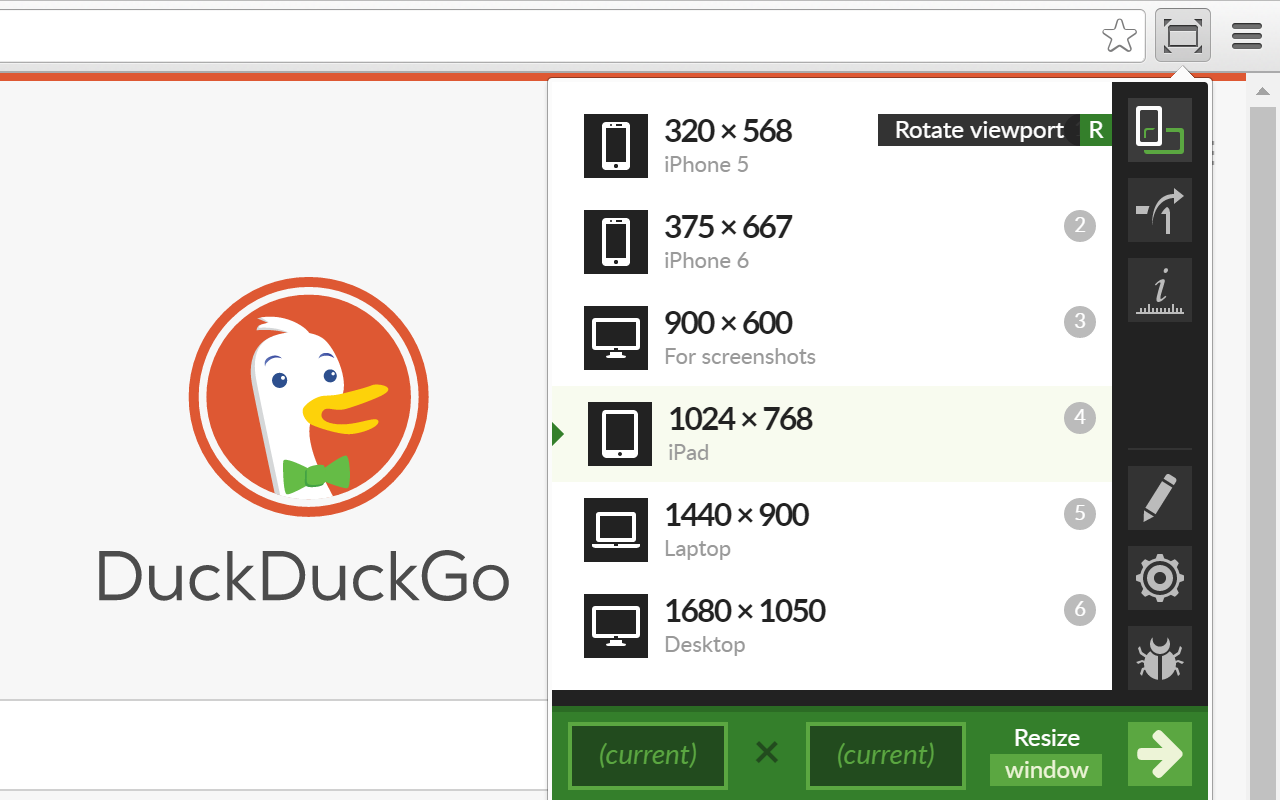Click the bookmark star icon
The height and width of the screenshot is (800, 1280).
1119,35
